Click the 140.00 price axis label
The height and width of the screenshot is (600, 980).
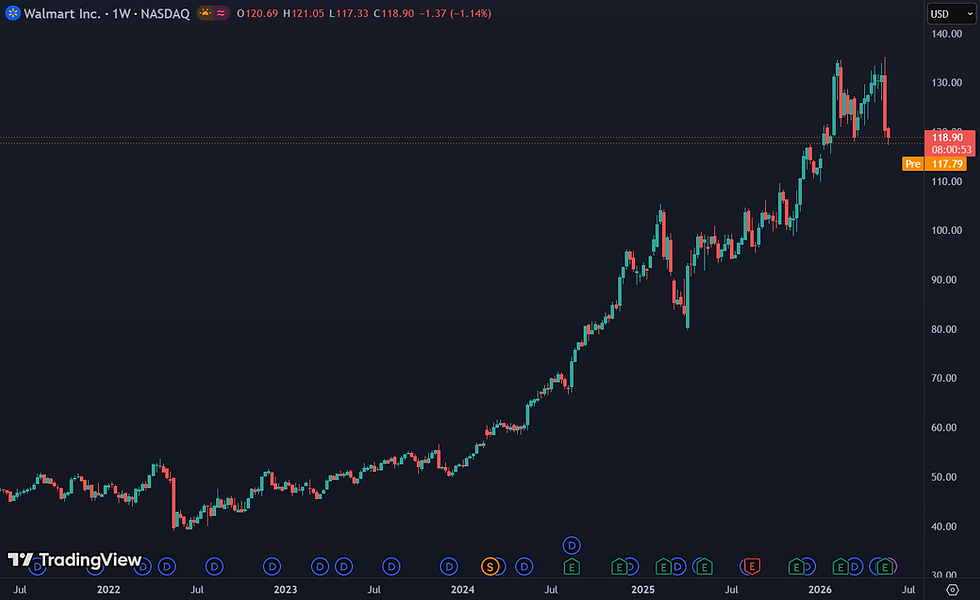click(946, 34)
